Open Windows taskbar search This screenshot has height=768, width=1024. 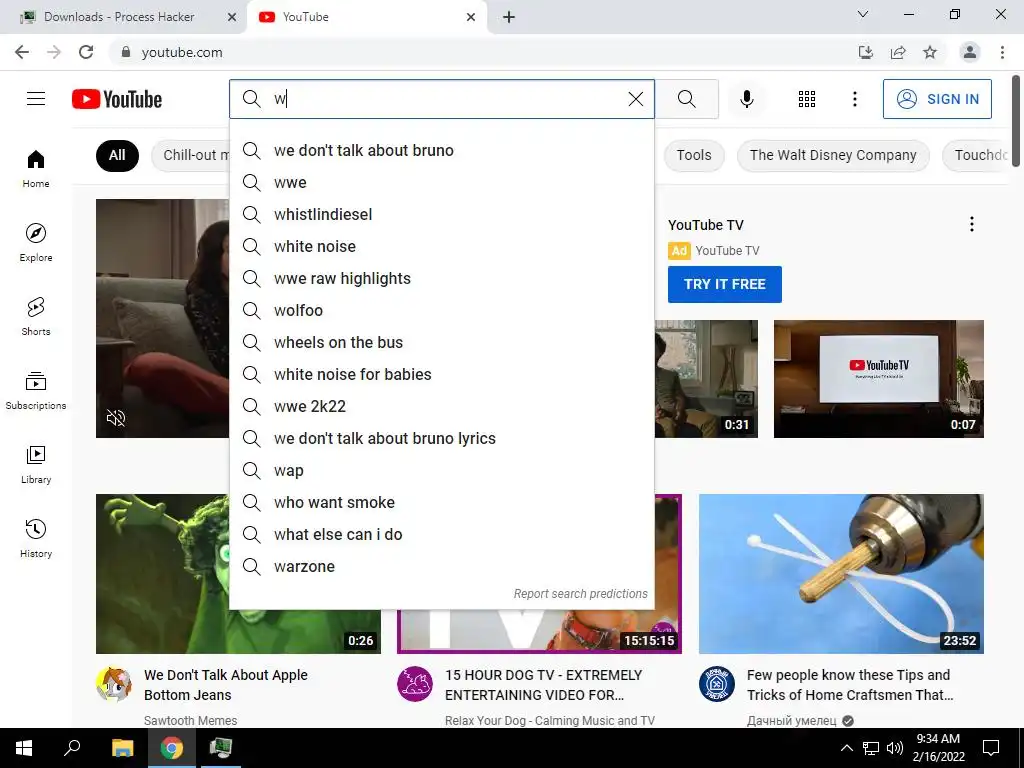[x=72, y=748]
